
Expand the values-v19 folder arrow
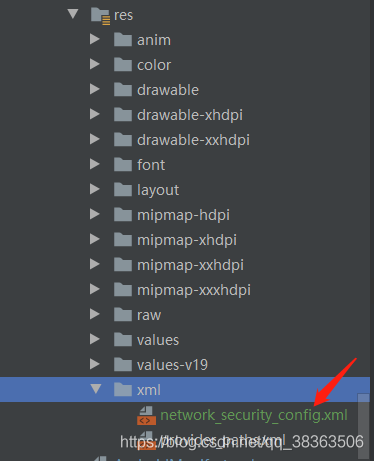click(x=95, y=364)
